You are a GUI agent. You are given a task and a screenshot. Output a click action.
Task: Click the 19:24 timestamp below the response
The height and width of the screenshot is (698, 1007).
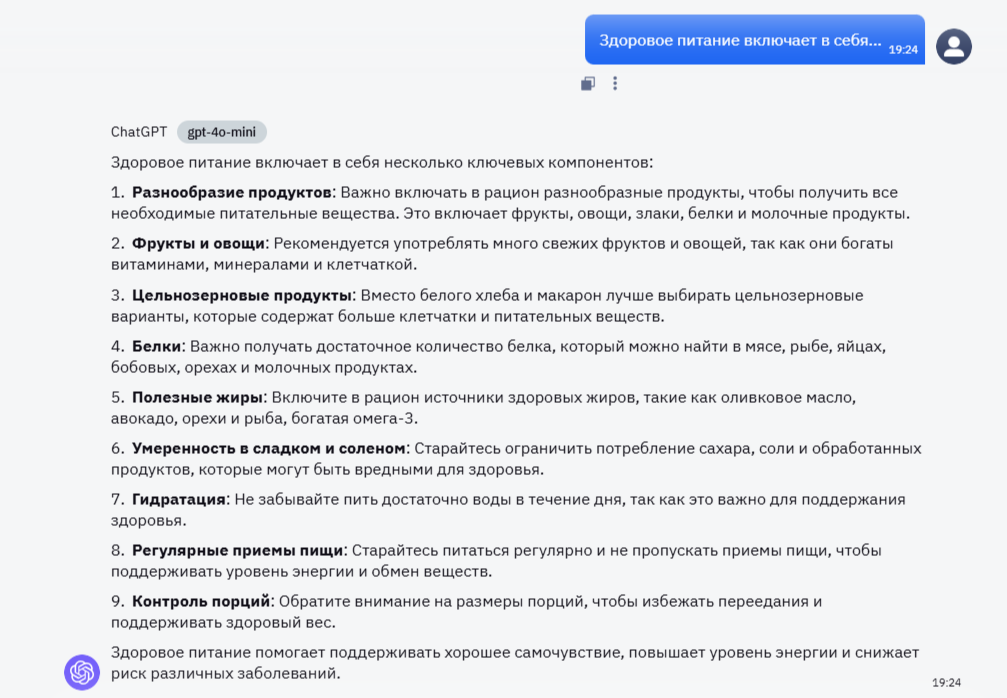tap(946, 683)
